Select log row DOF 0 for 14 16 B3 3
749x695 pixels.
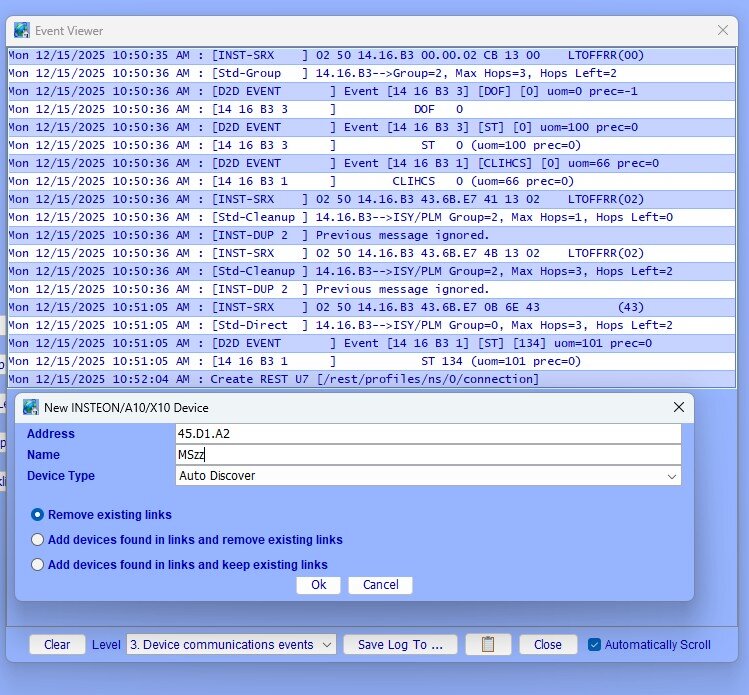pyautogui.click(x=372, y=109)
